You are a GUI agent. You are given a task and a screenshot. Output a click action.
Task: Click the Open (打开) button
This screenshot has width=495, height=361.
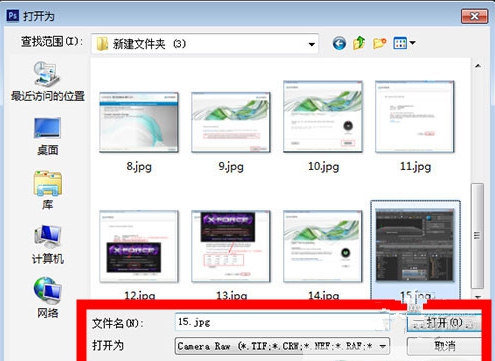click(444, 322)
